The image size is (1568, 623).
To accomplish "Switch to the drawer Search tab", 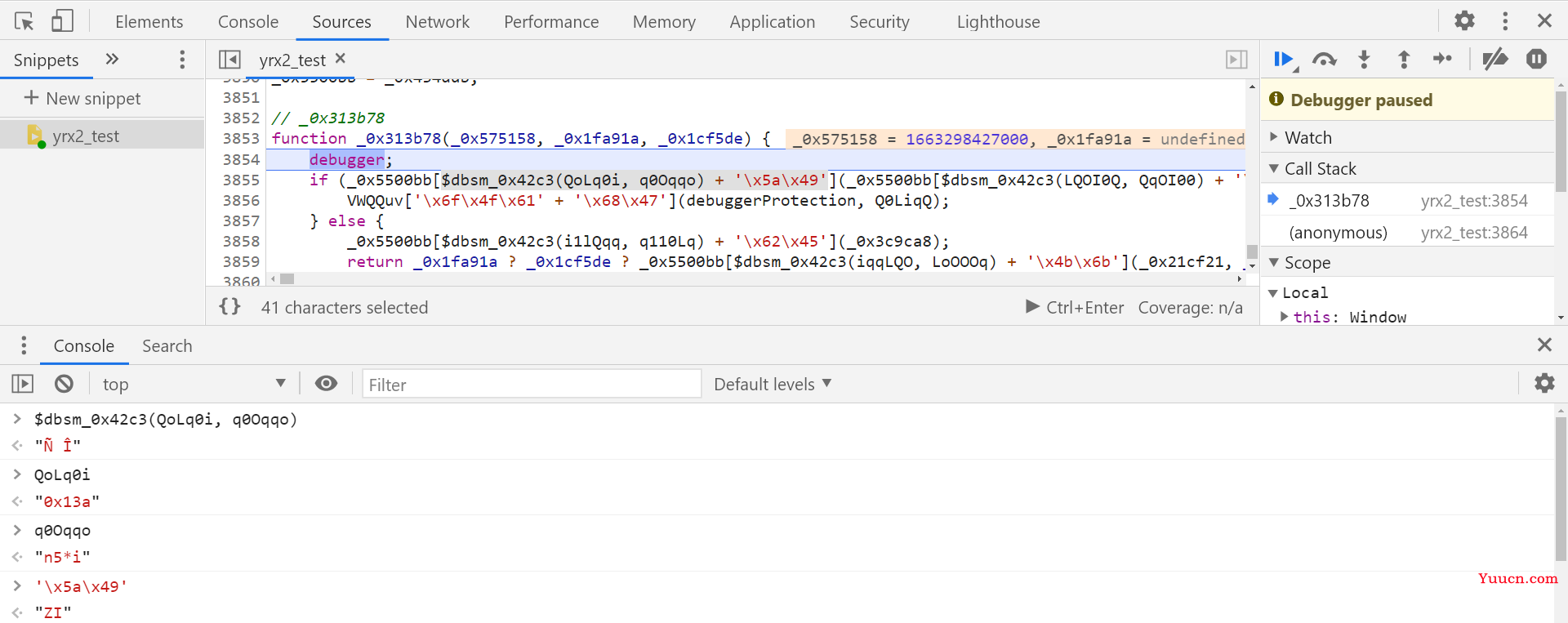I will click(167, 345).
